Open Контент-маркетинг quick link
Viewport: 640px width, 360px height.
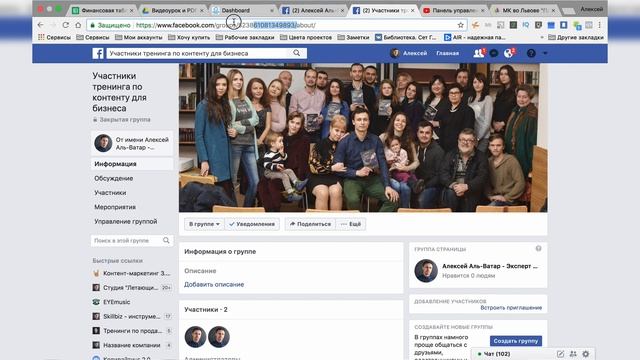132,273
